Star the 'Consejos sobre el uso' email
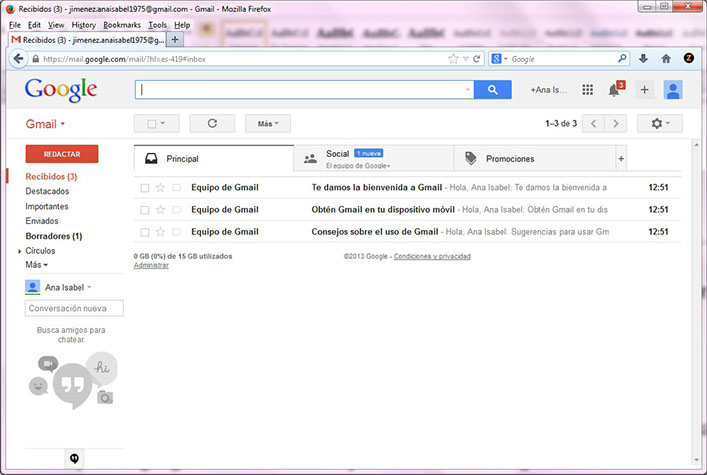The width and height of the screenshot is (707, 475). (160, 232)
